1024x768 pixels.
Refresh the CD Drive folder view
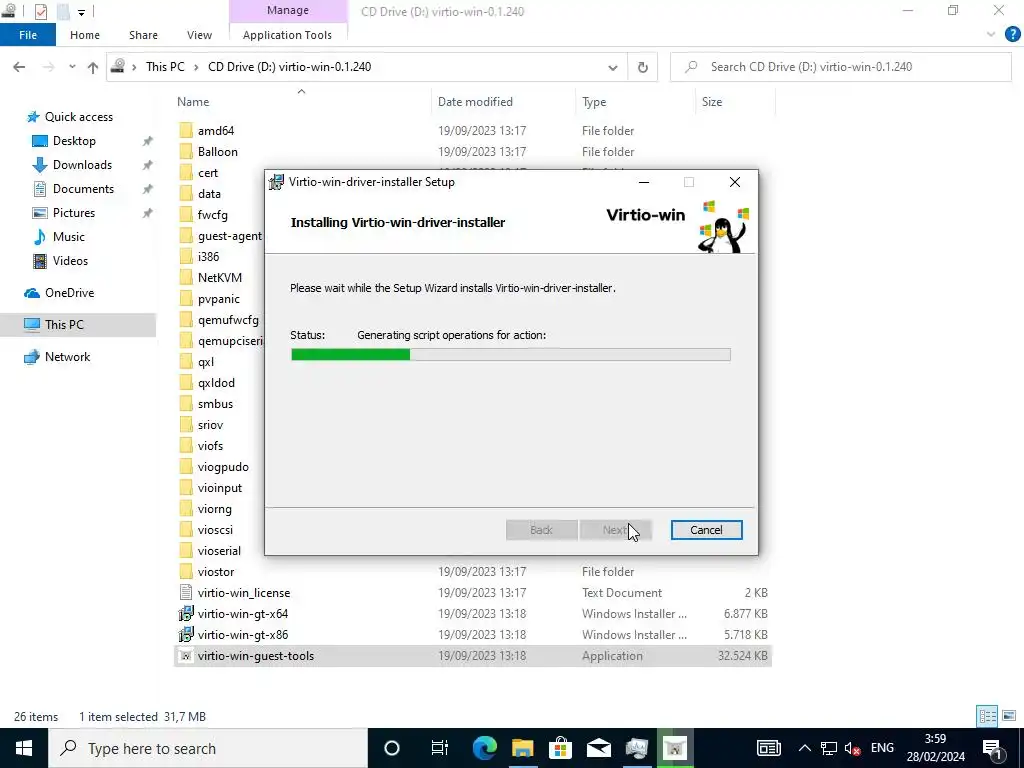pyautogui.click(x=643, y=67)
